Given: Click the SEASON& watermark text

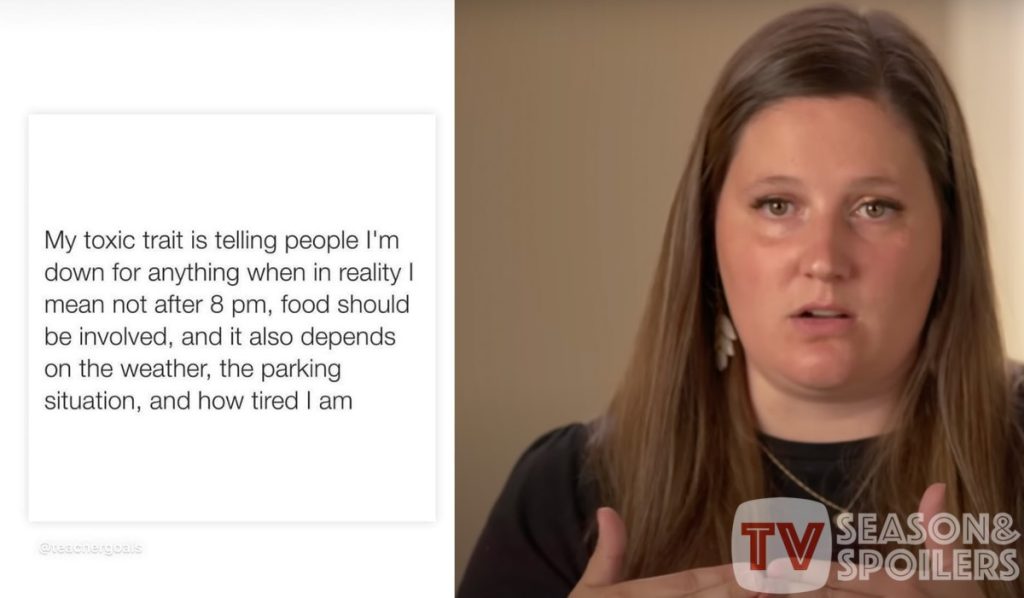Looking at the screenshot, I should tap(927, 529).
